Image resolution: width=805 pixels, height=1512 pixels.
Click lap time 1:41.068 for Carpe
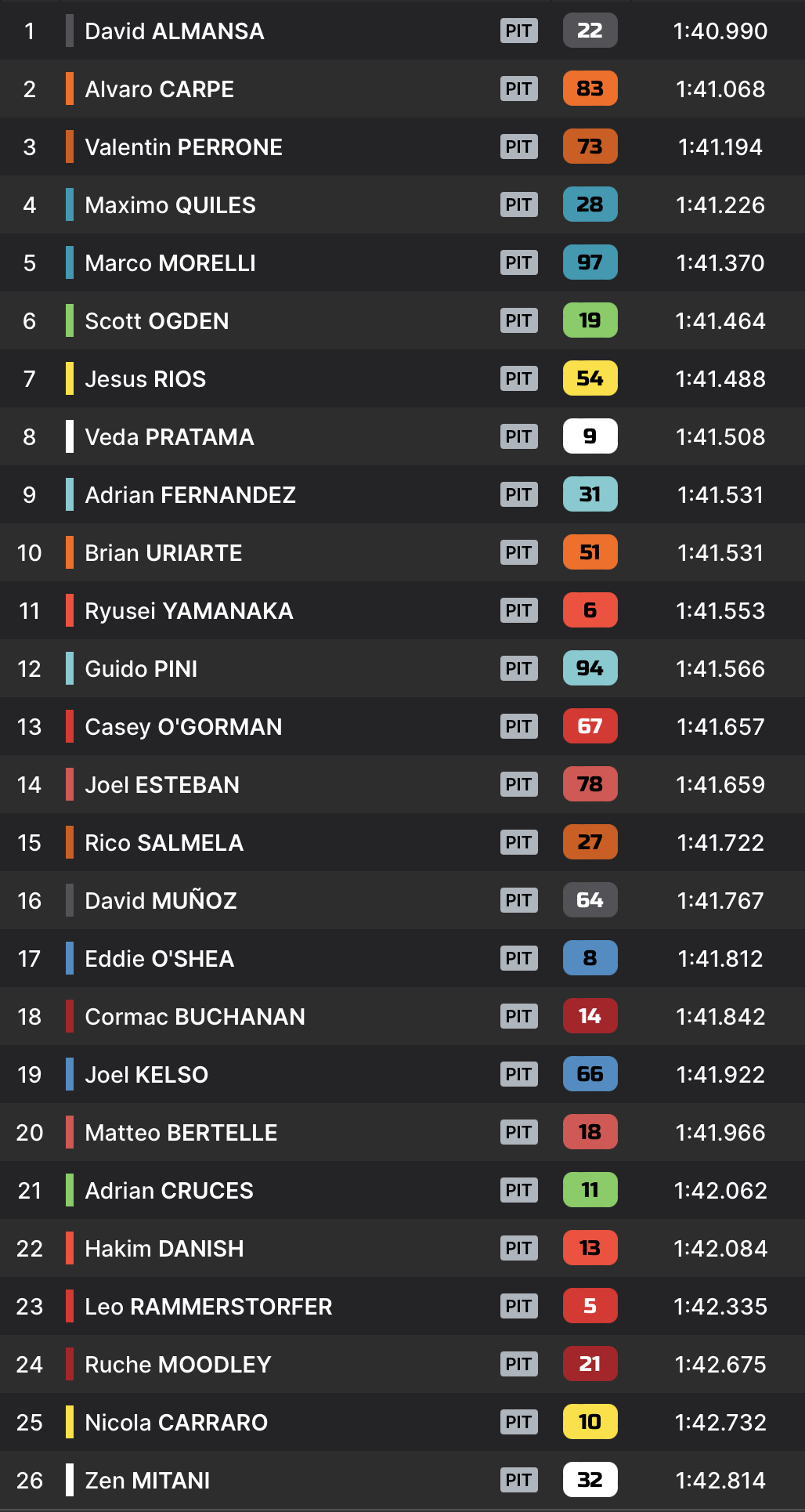pos(720,89)
